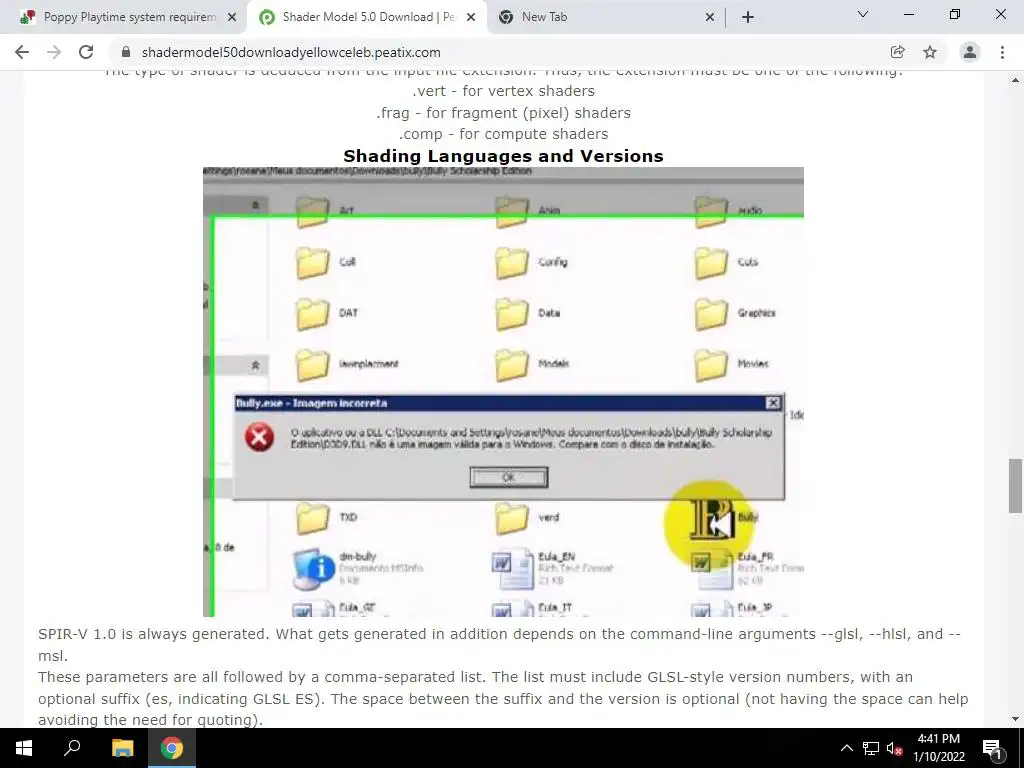
Task: Click the Bully folder screenshot image
Action: (503, 392)
